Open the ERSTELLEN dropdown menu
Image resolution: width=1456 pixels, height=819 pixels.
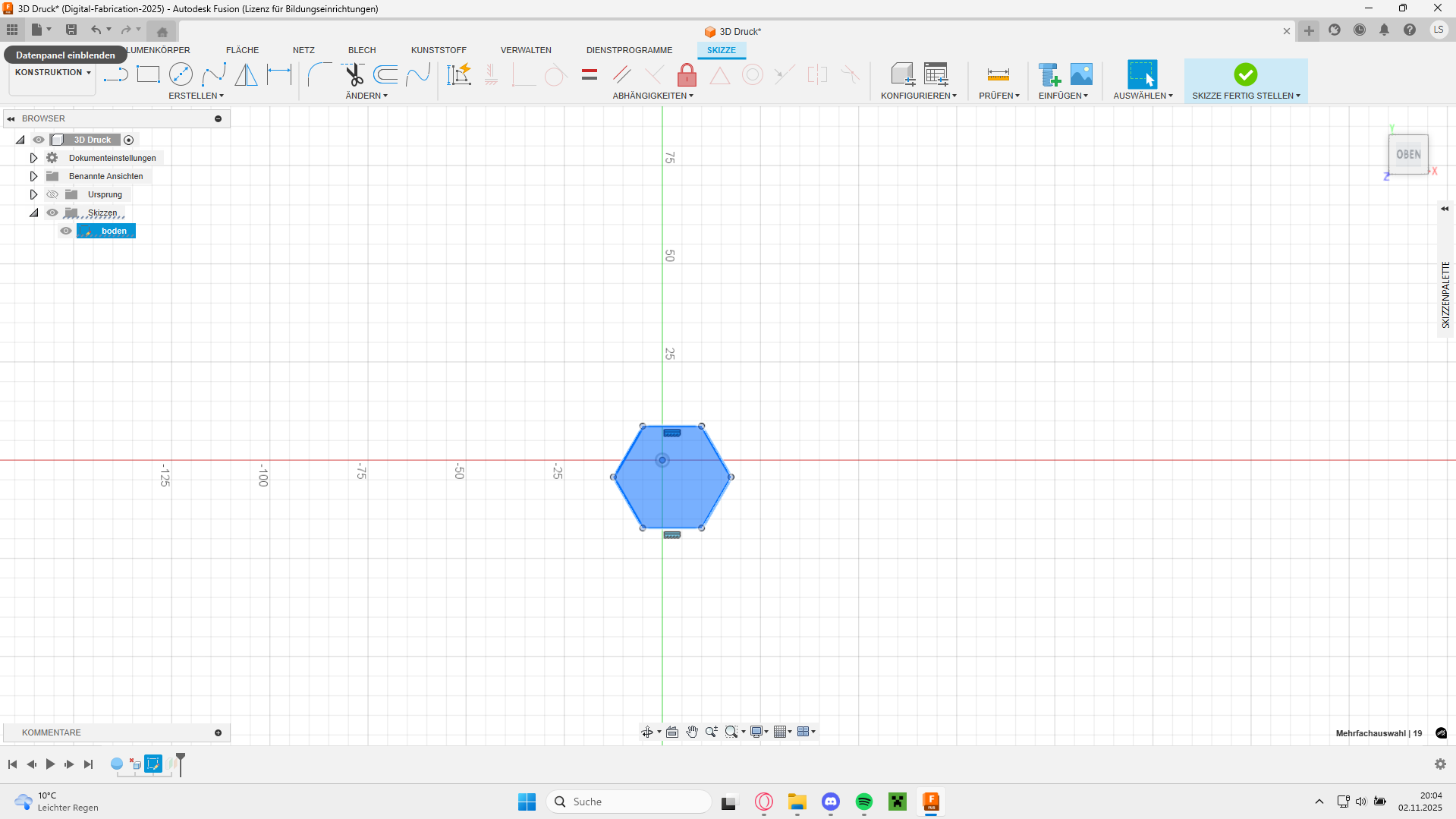tap(196, 96)
